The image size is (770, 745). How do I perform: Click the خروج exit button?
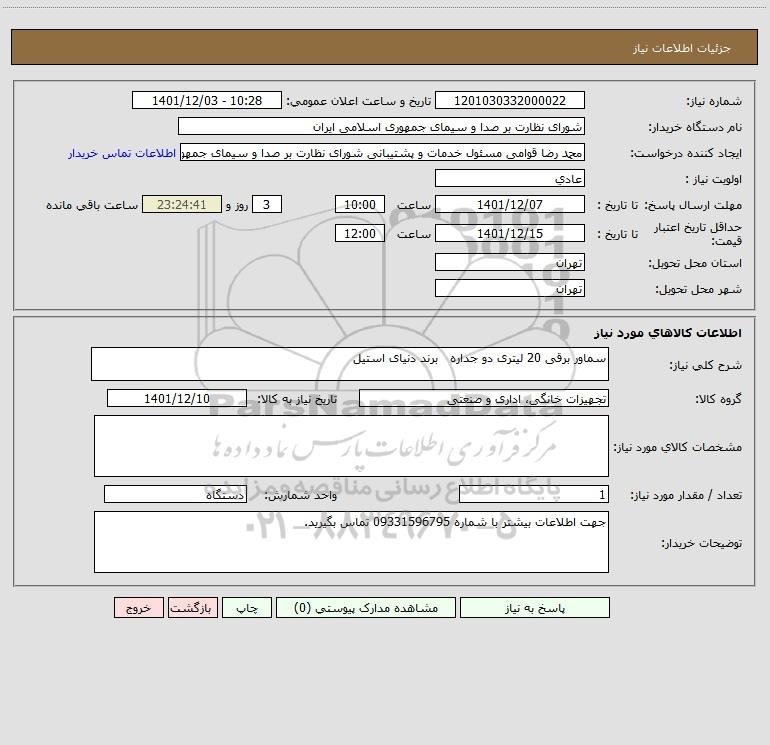(138, 608)
